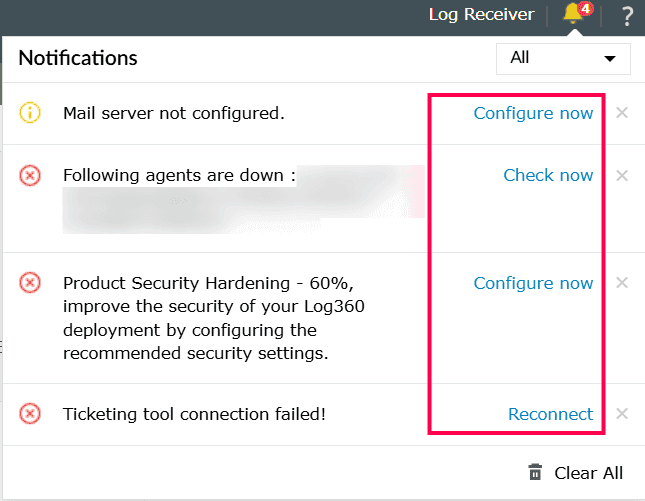Image resolution: width=645 pixels, height=501 pixels.
Task: Dismiss the Product Security Hardening notification
Action: coord(622,283)
